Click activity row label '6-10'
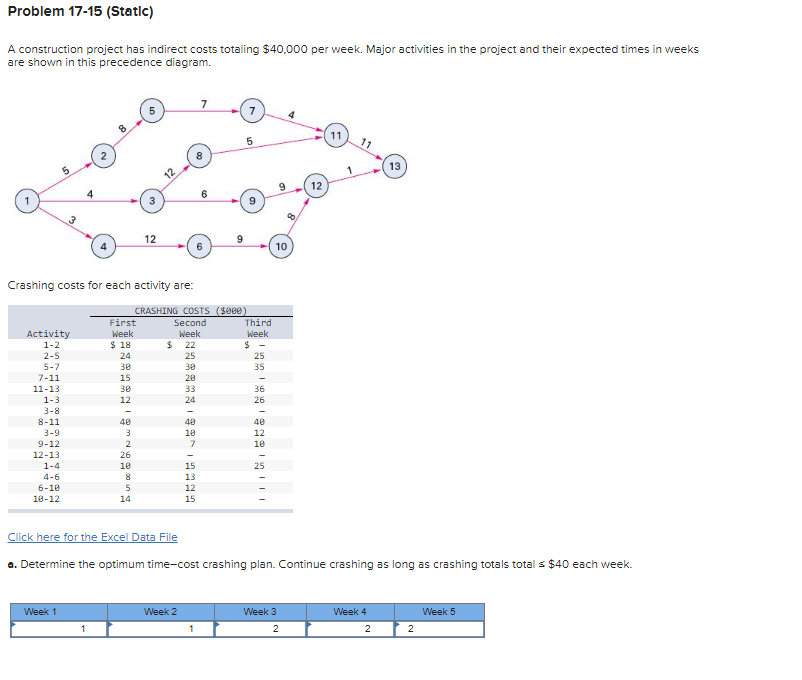Viewport: 802px width, 680px height. click(x=49, y=488)
